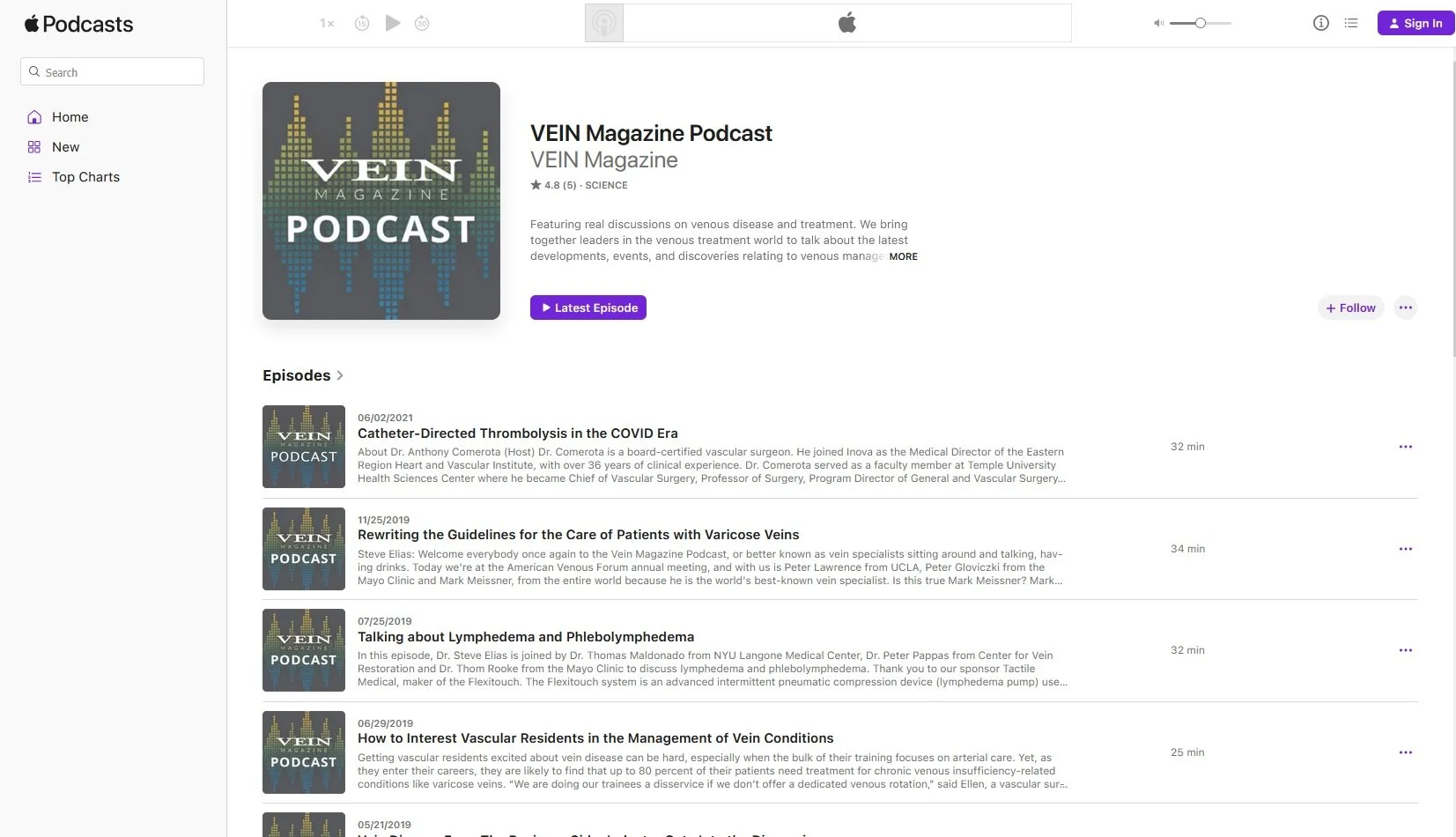Open Catheter-Directed Thrombolysis episode thumbnail

(x=304, y=447)
